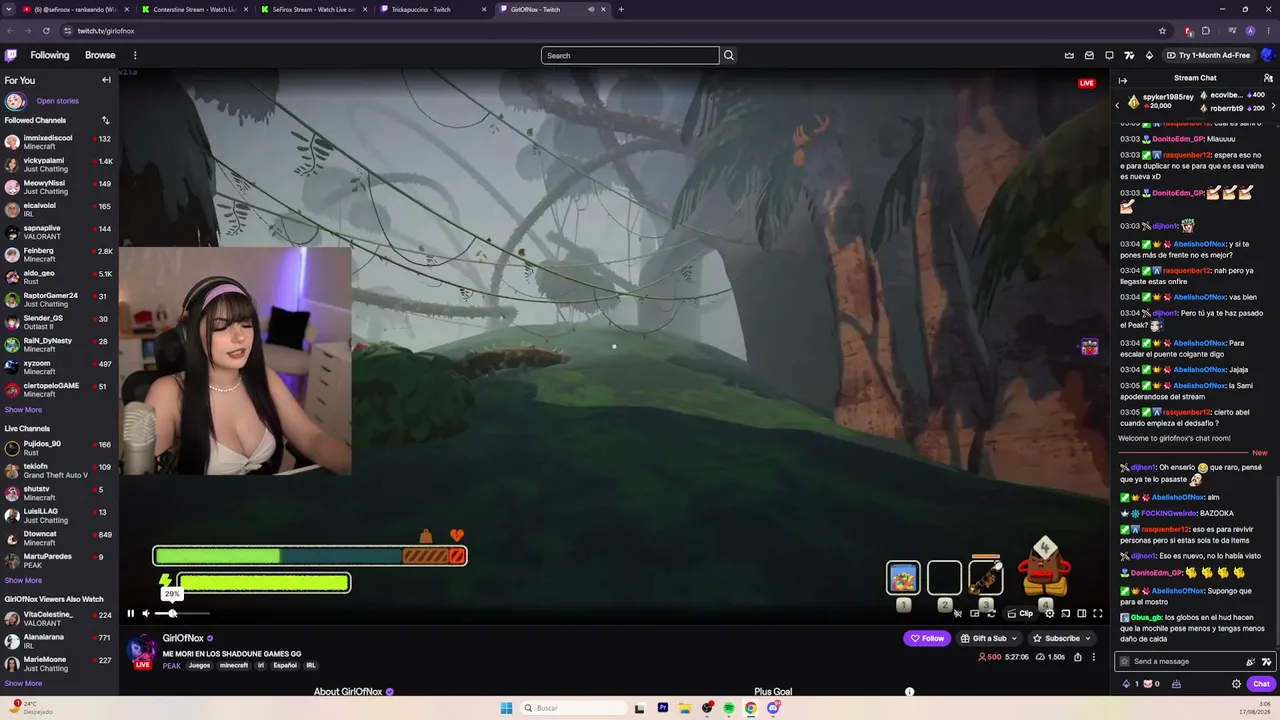This screenshot has width=1280, height=720.
Task: Open Windows Start menu
Action: (506, 708)
